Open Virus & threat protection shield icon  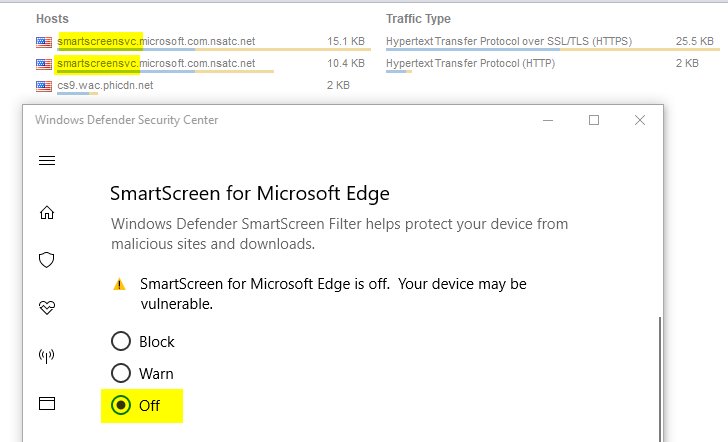(x=46, y=260)
